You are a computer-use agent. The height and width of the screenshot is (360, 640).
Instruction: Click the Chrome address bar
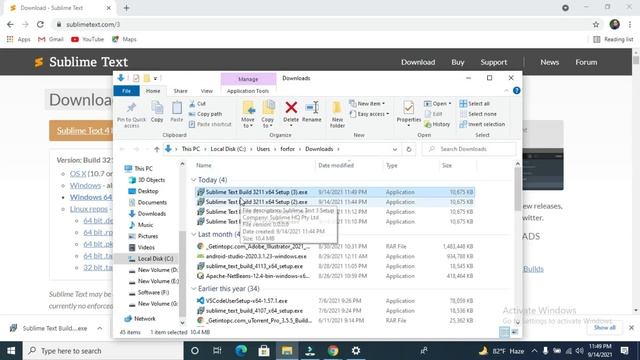pyautogui.click(x=322, y=24)
